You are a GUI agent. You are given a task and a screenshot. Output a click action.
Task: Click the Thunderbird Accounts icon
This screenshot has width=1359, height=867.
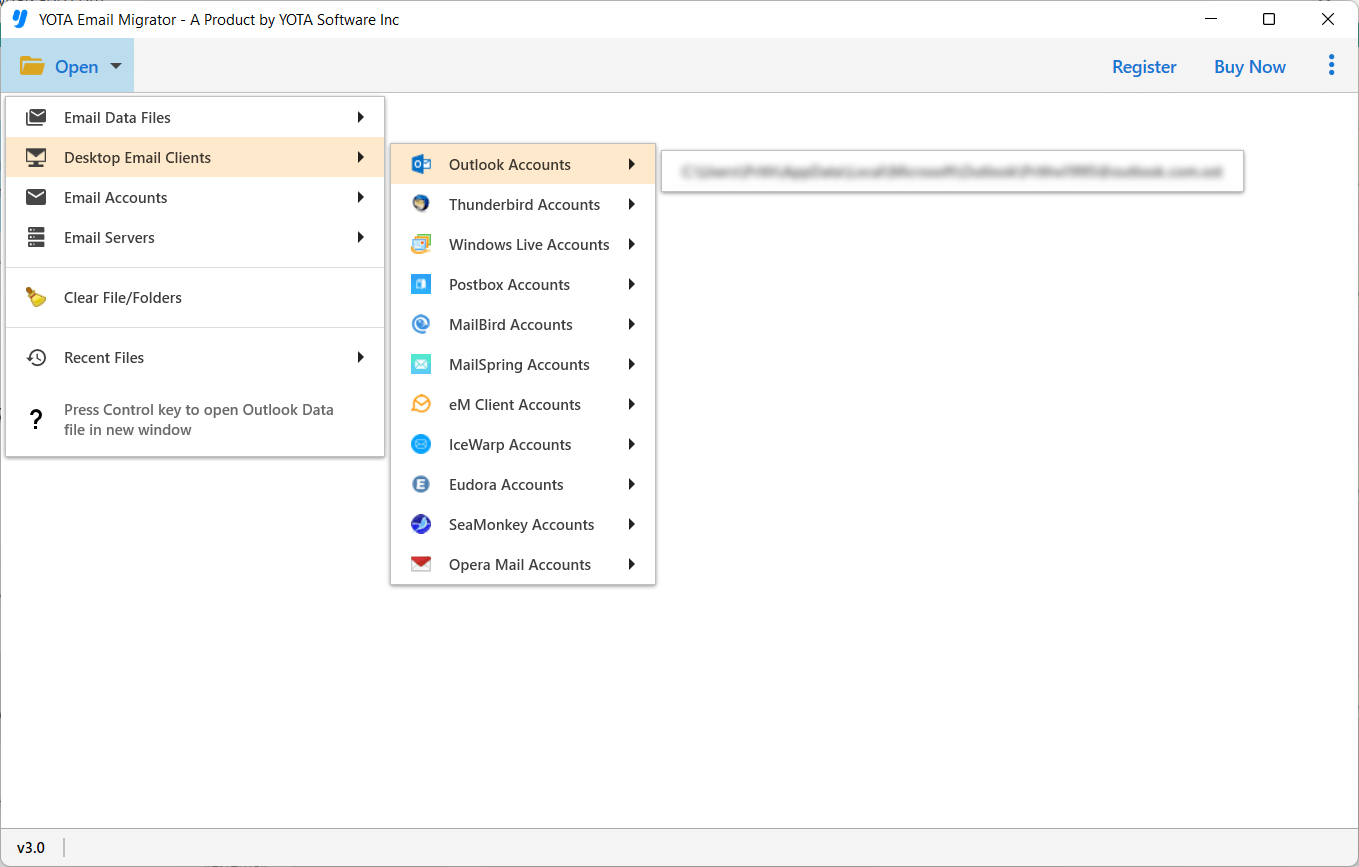[x=420, y=204]
